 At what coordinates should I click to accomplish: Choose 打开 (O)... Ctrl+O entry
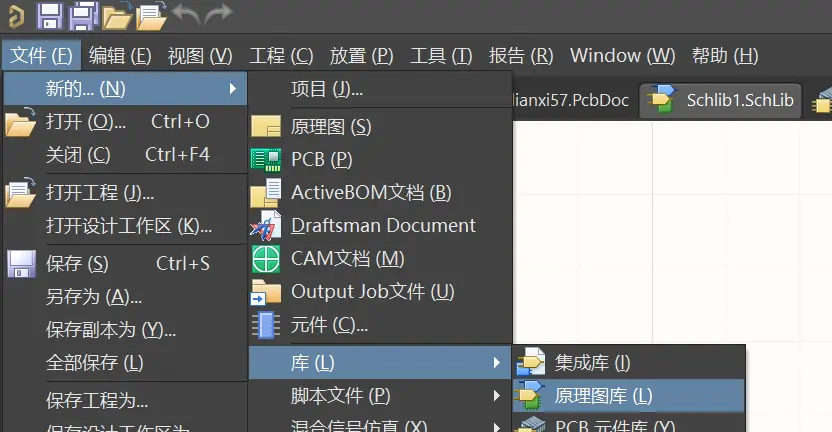pyautogui.click(x=125, y=122)
